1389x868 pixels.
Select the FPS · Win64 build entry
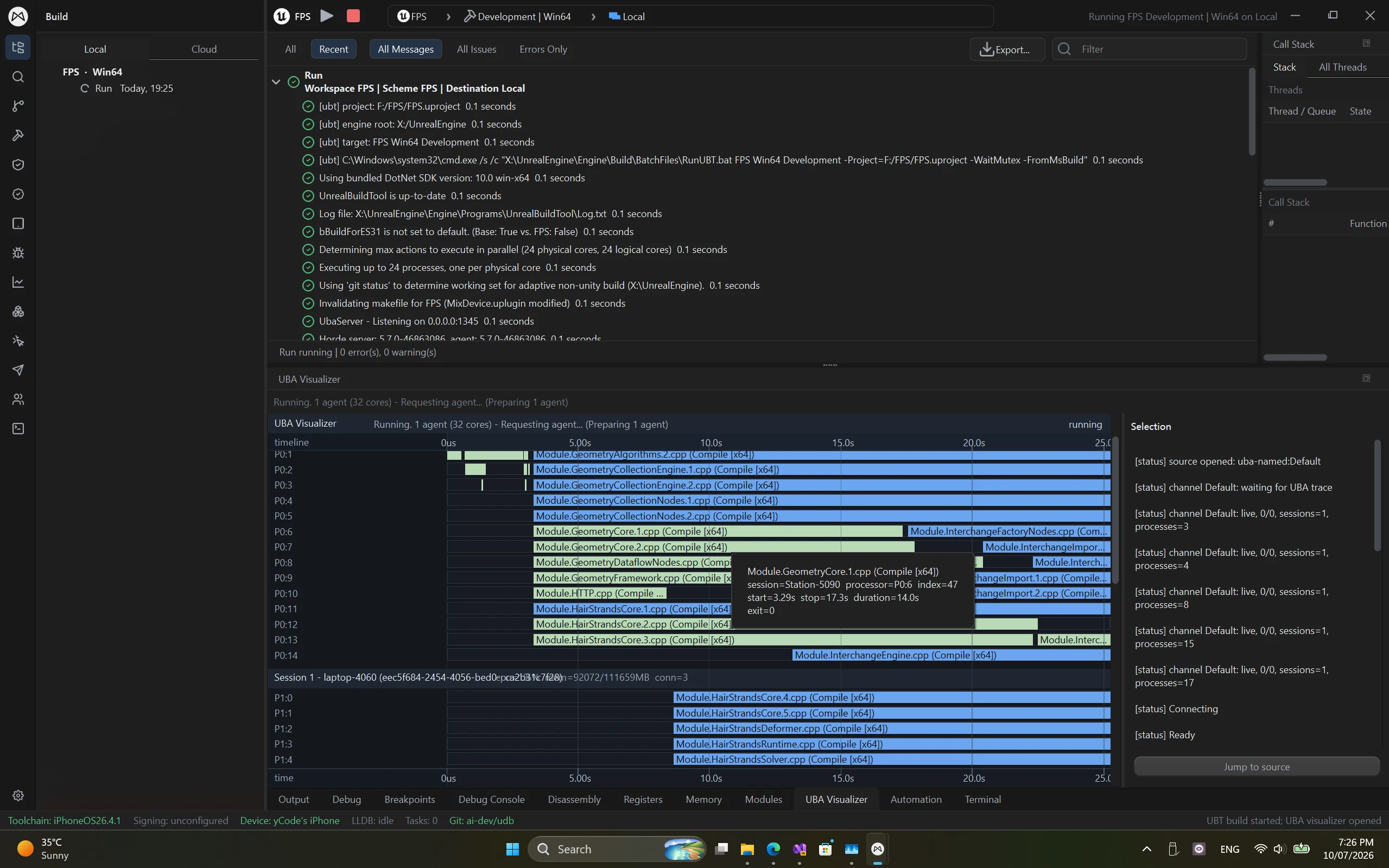tap(92, 72)
